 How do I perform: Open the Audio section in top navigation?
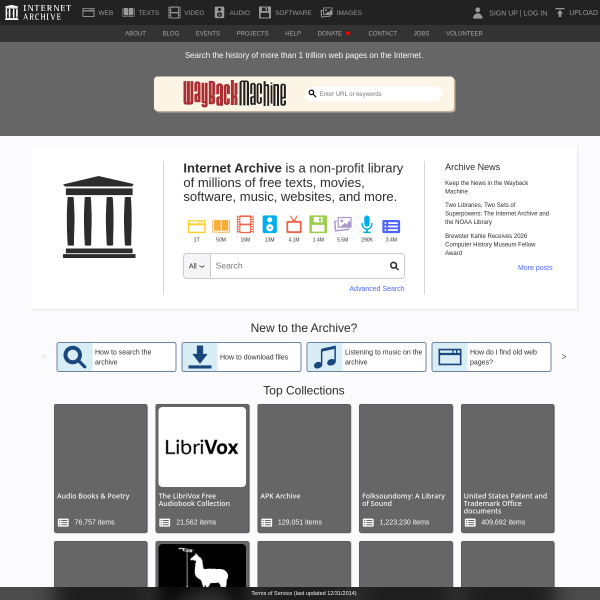232,13
